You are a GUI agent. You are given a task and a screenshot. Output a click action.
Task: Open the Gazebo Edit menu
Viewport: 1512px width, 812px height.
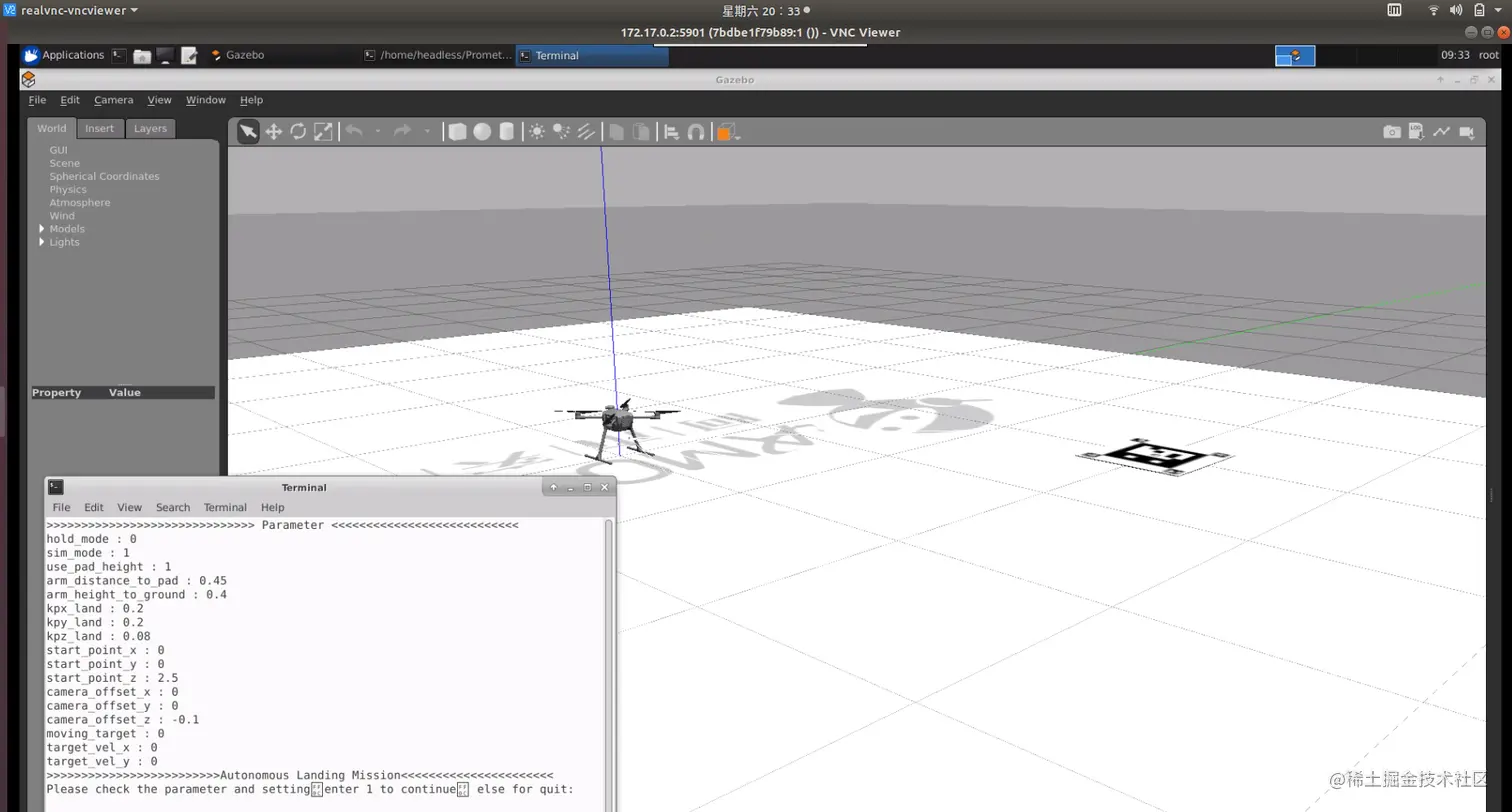point(70,100)
